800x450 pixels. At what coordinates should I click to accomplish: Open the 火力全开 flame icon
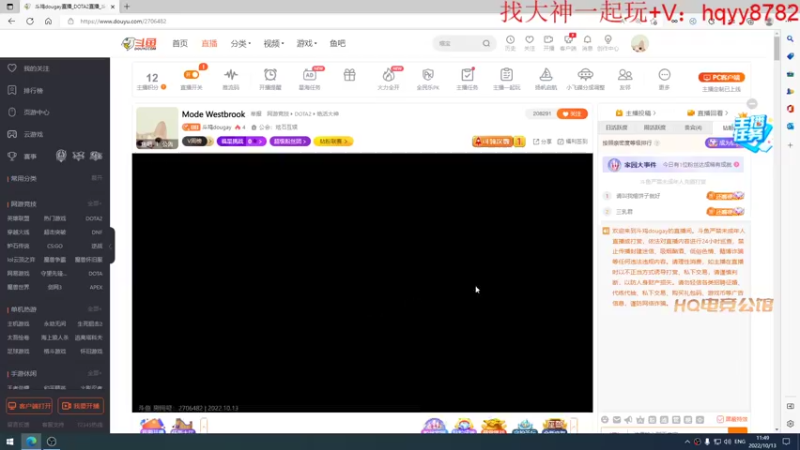pyautogui.click(x=388, y=75)
